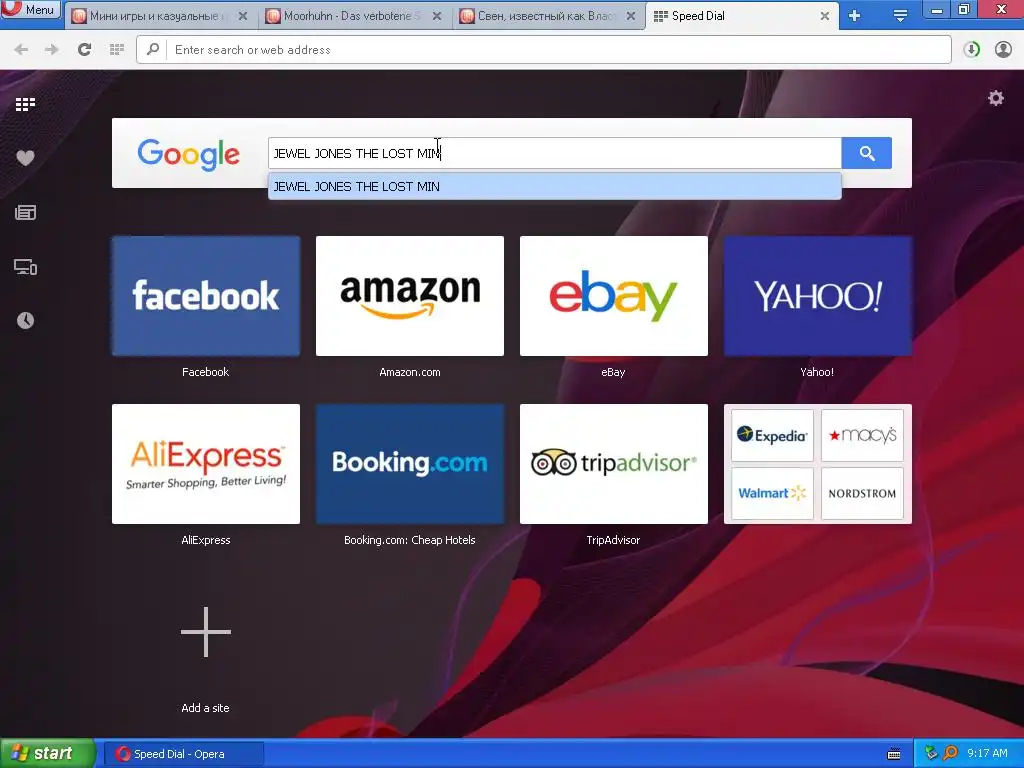Open the user account profile icon
Viewport: 1024px width, 768px height.
[1003, 50]
